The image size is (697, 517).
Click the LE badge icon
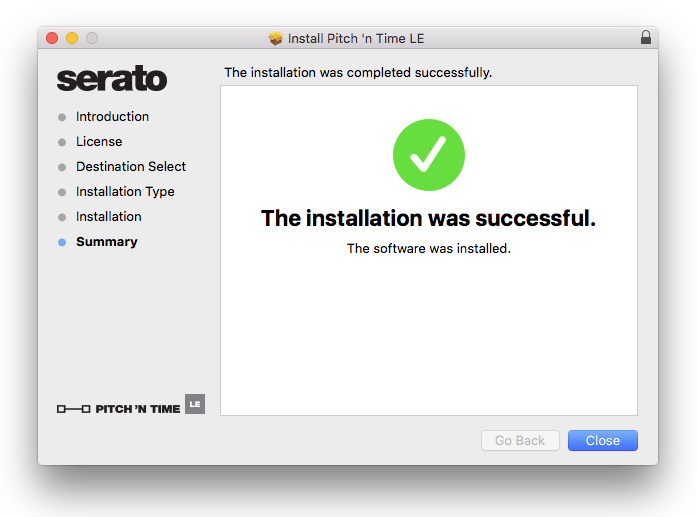(195, 404)
